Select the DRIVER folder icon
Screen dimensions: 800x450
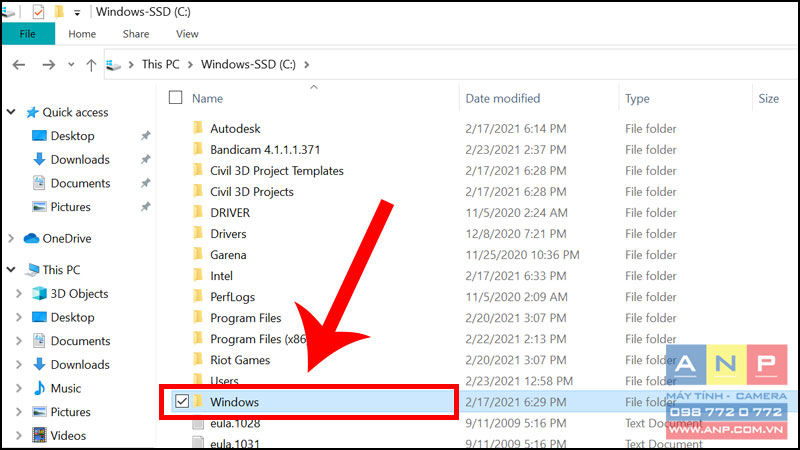pyautogui.click(x=198, y=212)
